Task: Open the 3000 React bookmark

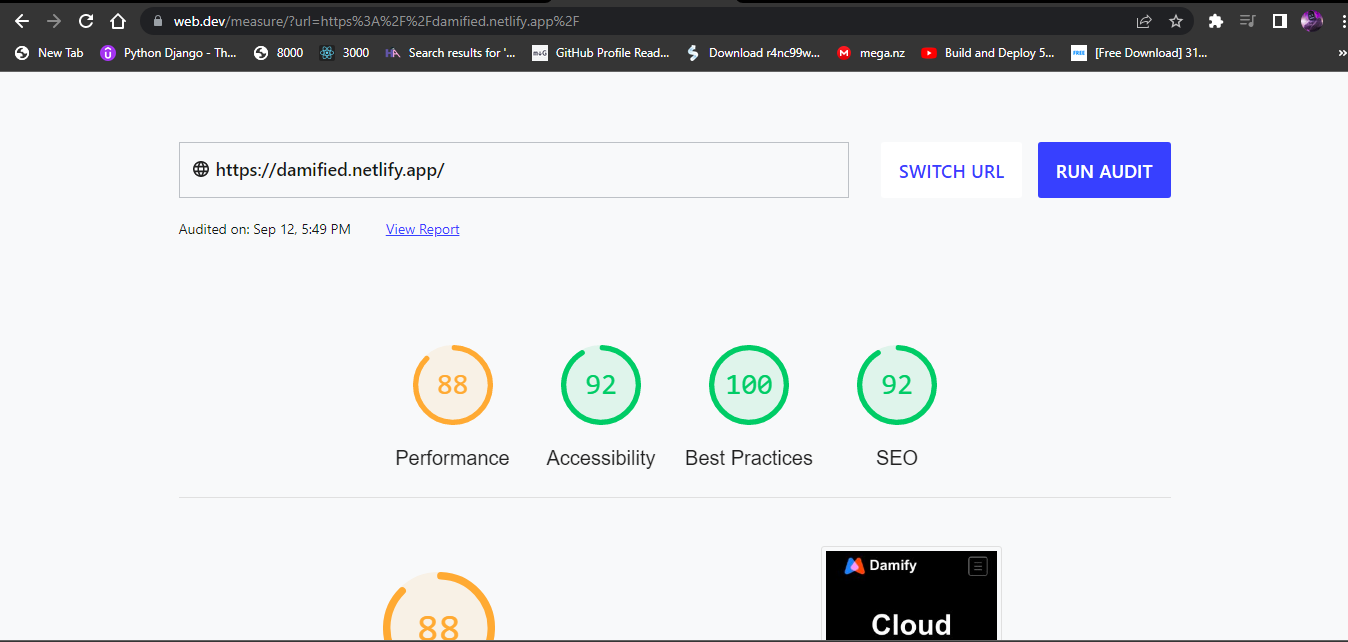Action: click(344, 53)
